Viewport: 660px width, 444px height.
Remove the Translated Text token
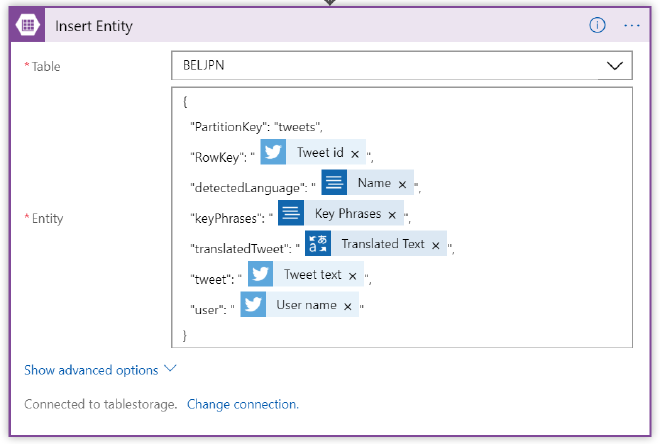(x=436, y=245)
